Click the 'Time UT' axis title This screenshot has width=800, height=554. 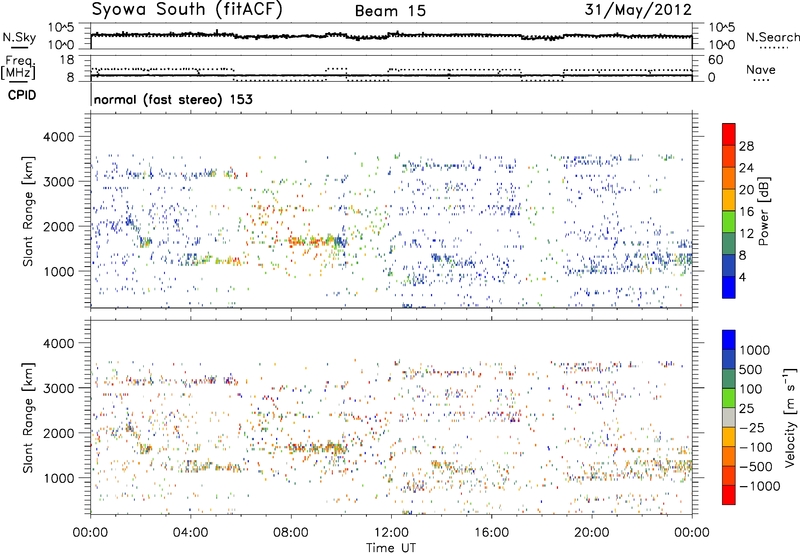391,548
